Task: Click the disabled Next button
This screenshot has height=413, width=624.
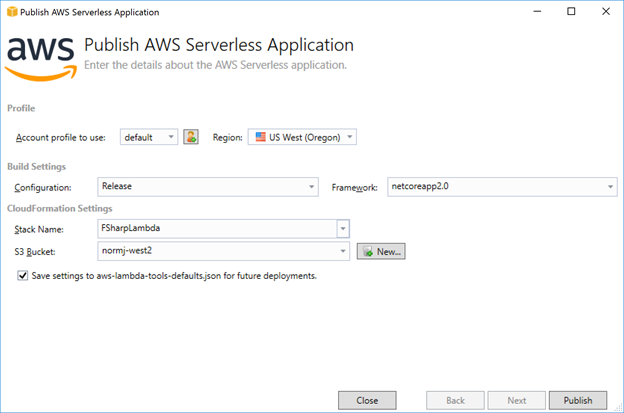Action: 517,400
